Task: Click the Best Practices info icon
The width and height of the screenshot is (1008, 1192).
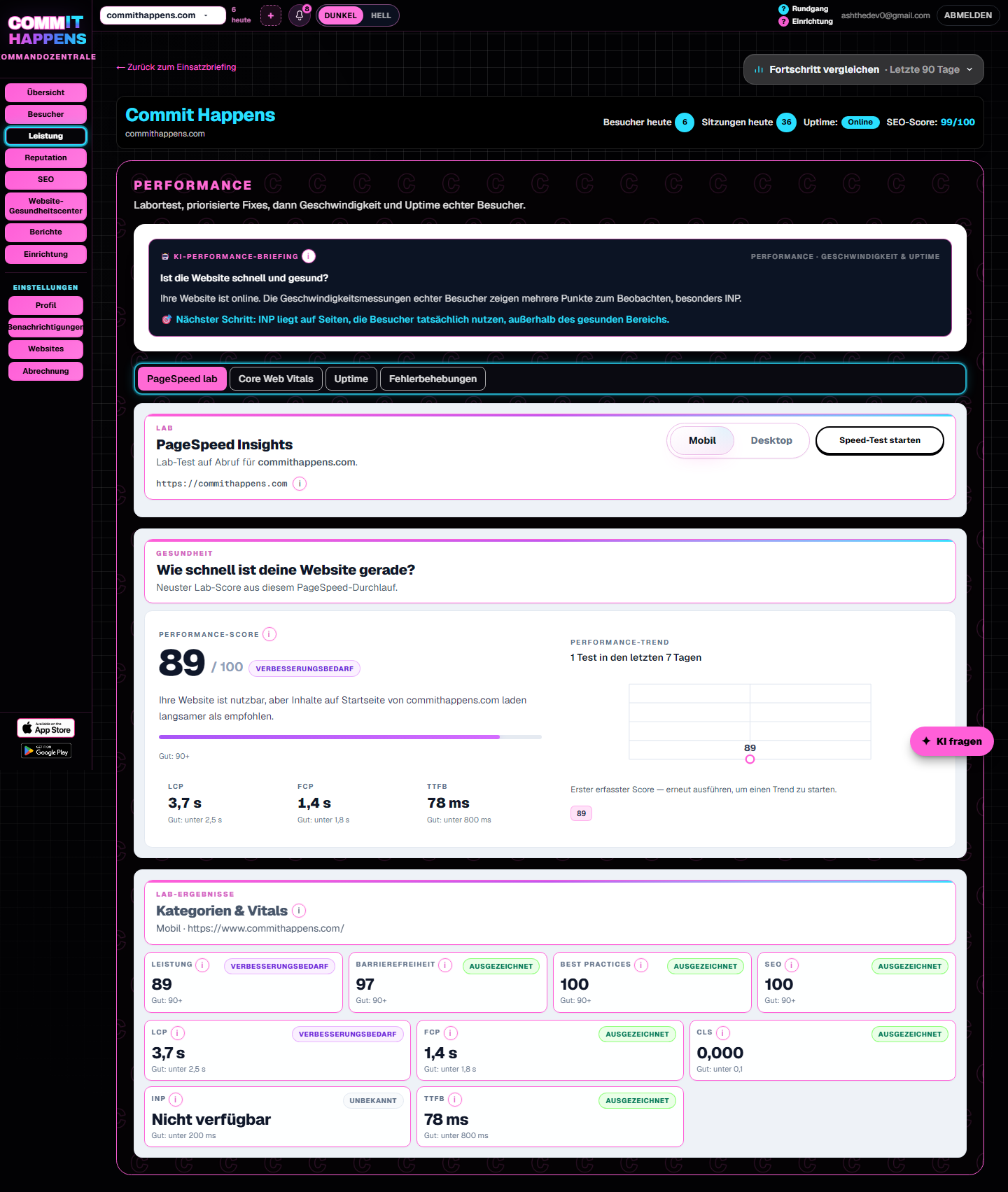Action: coord(641,965)
